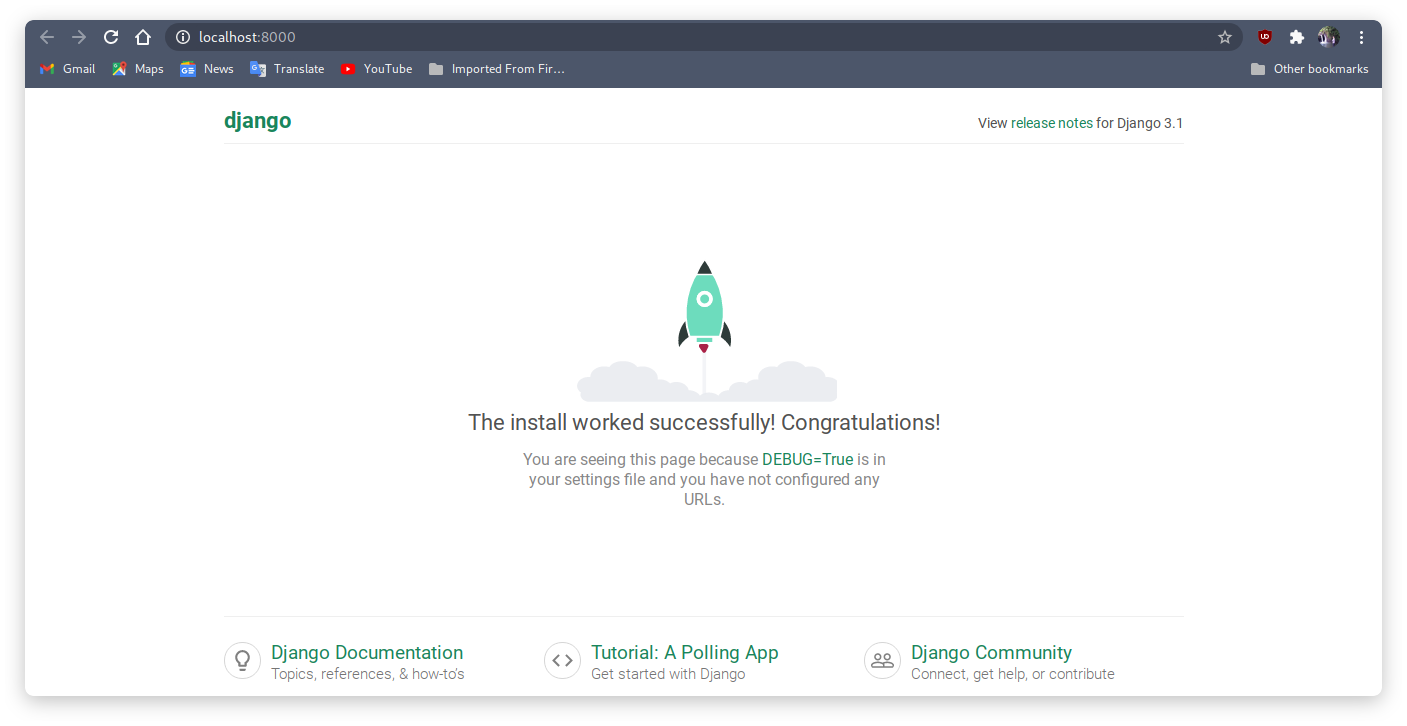
Task: Open the Gmail bookmark
Action: (x=67, y=69)
